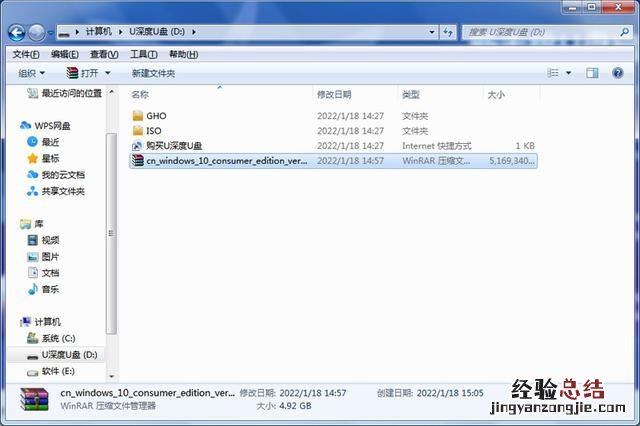Select the GHO folder icon
This screenshot has height=426, width=640.
[x=138, y=116]
